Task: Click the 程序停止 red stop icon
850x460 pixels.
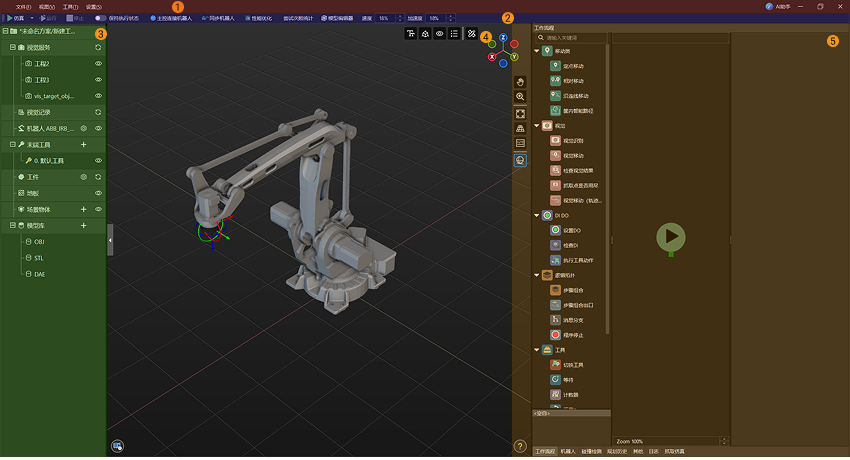Action: pos(556,334)
